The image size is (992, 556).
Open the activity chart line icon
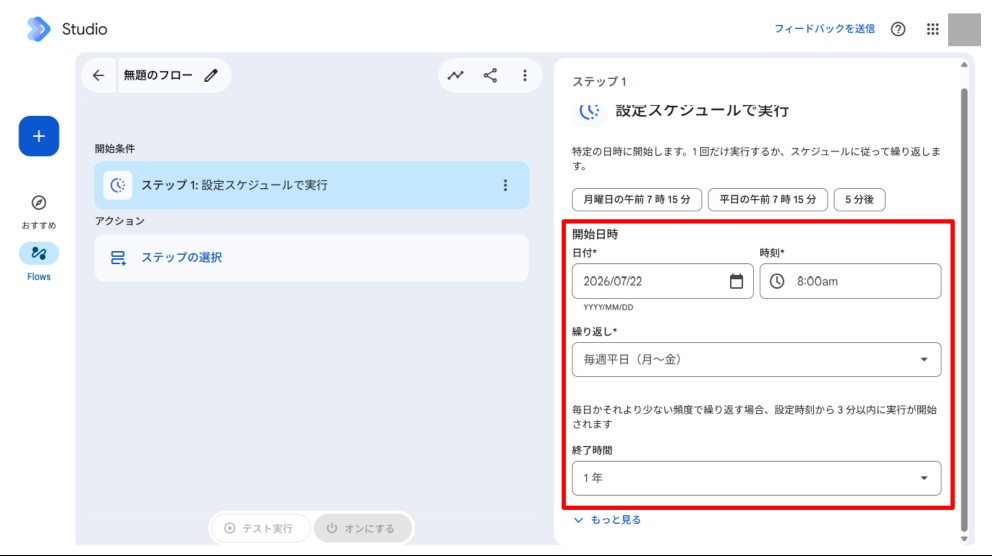pyautogui.click(x=456, y=75)
